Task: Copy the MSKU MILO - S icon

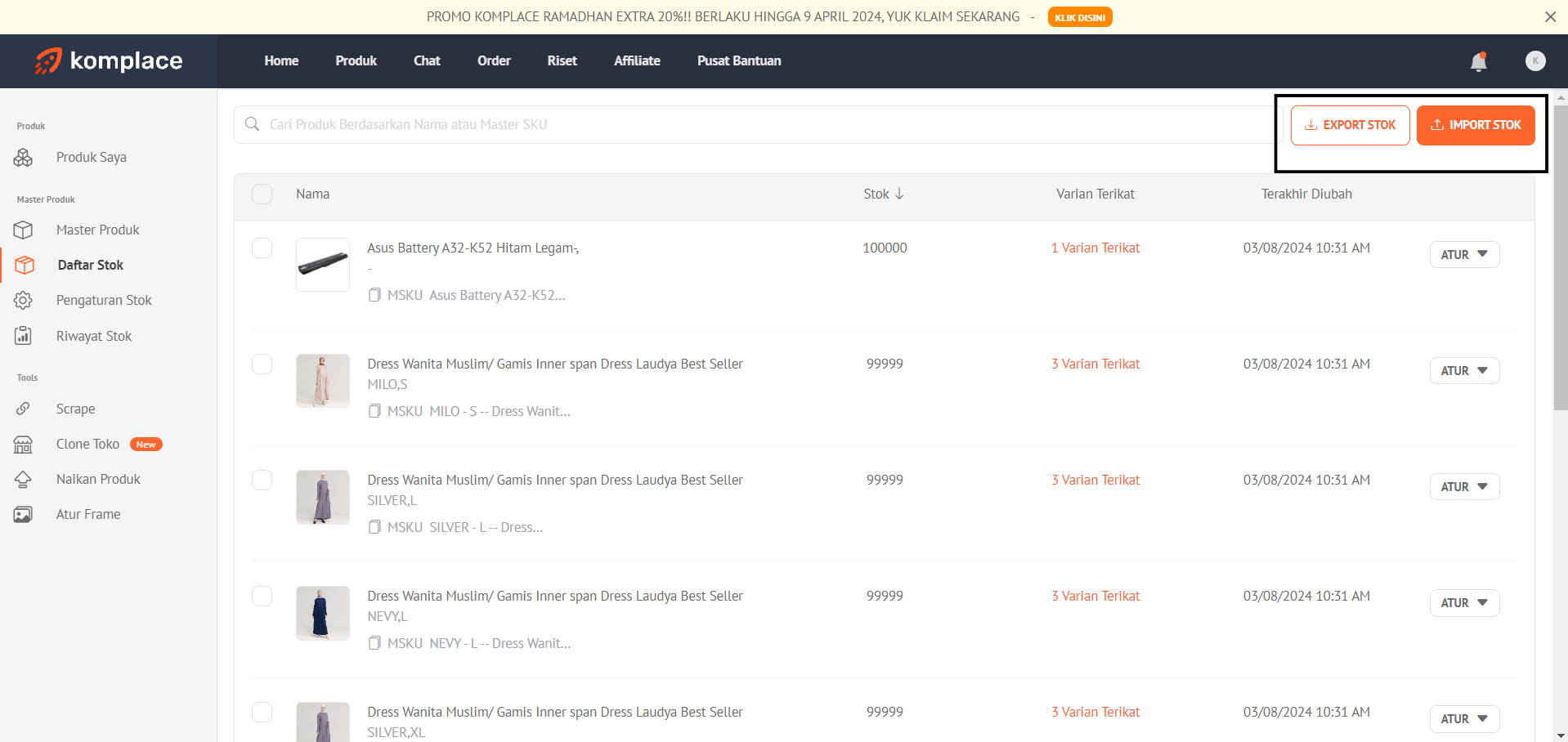Action: click(374, 411)
